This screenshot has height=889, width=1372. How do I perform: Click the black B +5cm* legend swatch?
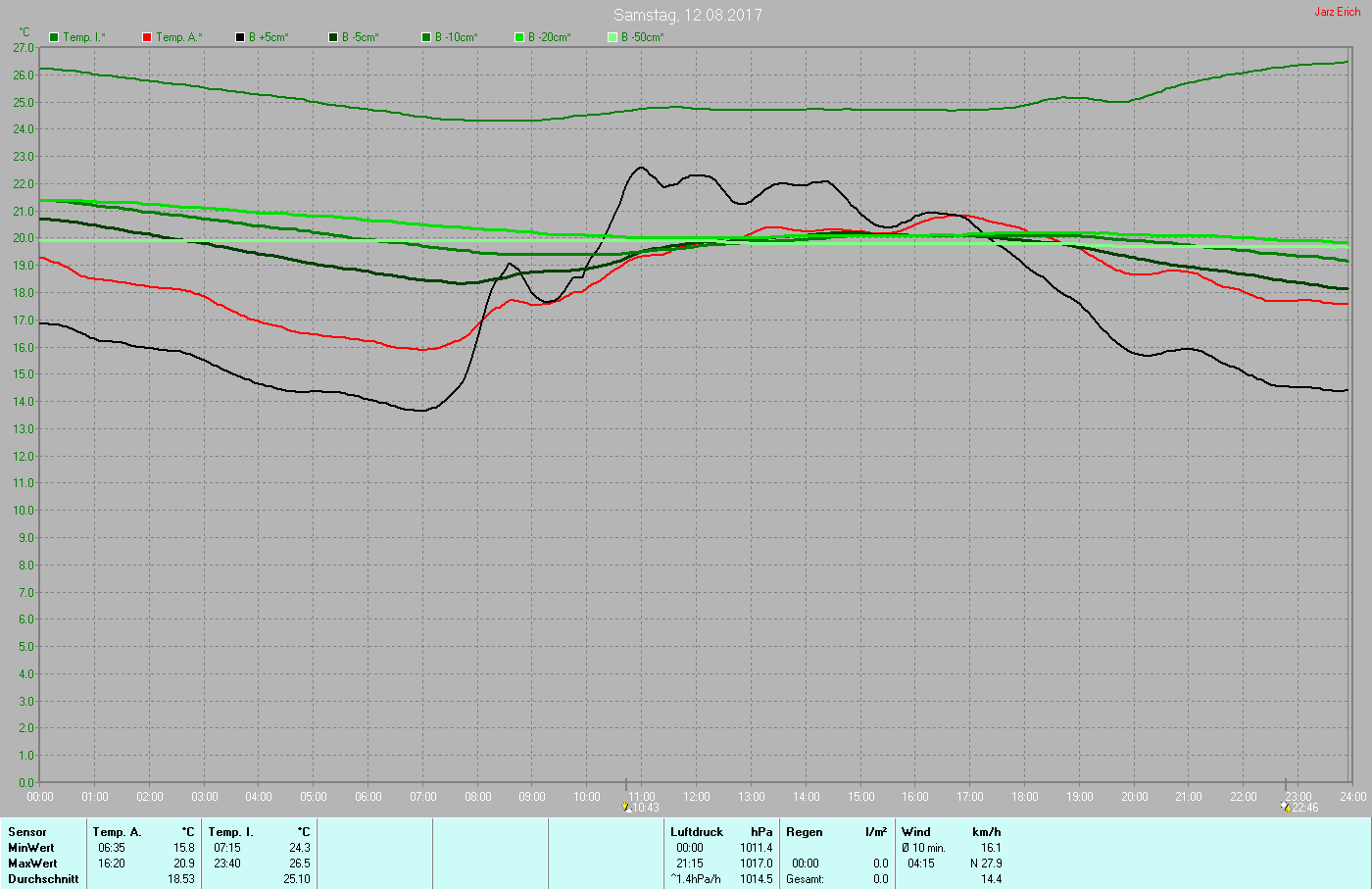click(240, 37)
